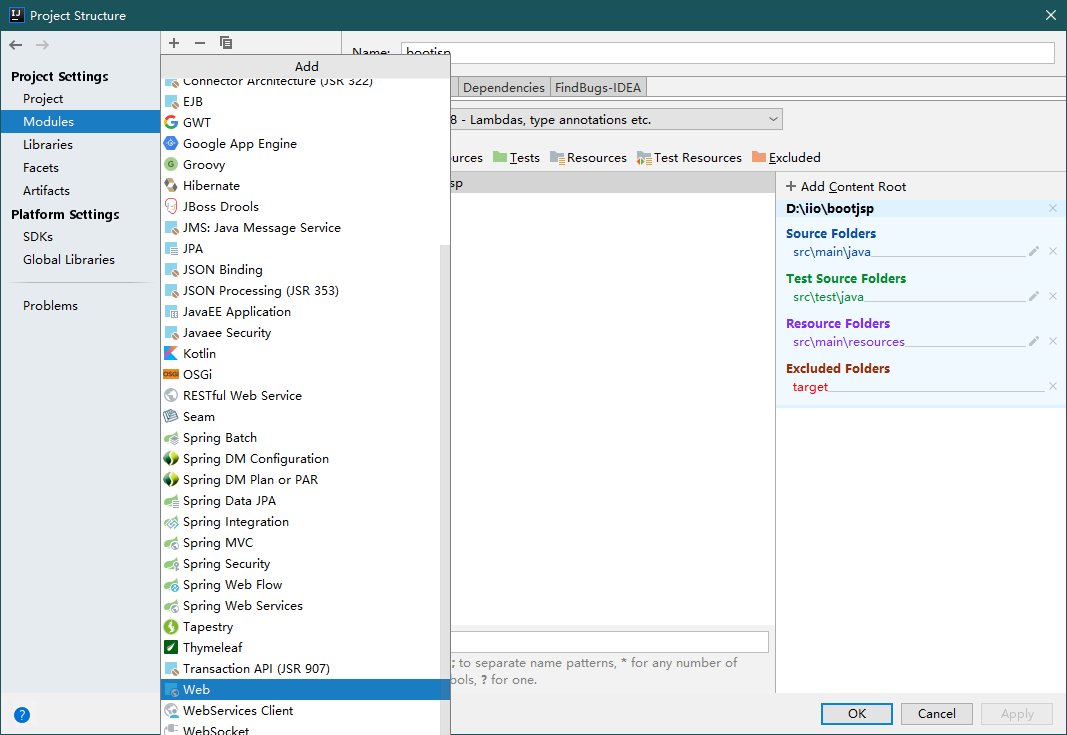
Task: Mark as Excluded folder button
Action: [x=787, y=158]
